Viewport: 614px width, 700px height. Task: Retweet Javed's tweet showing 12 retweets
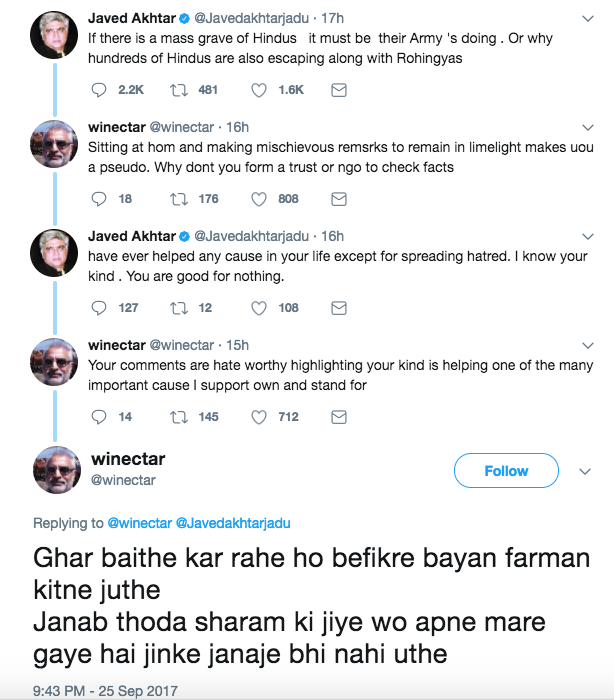coord(179,308)
